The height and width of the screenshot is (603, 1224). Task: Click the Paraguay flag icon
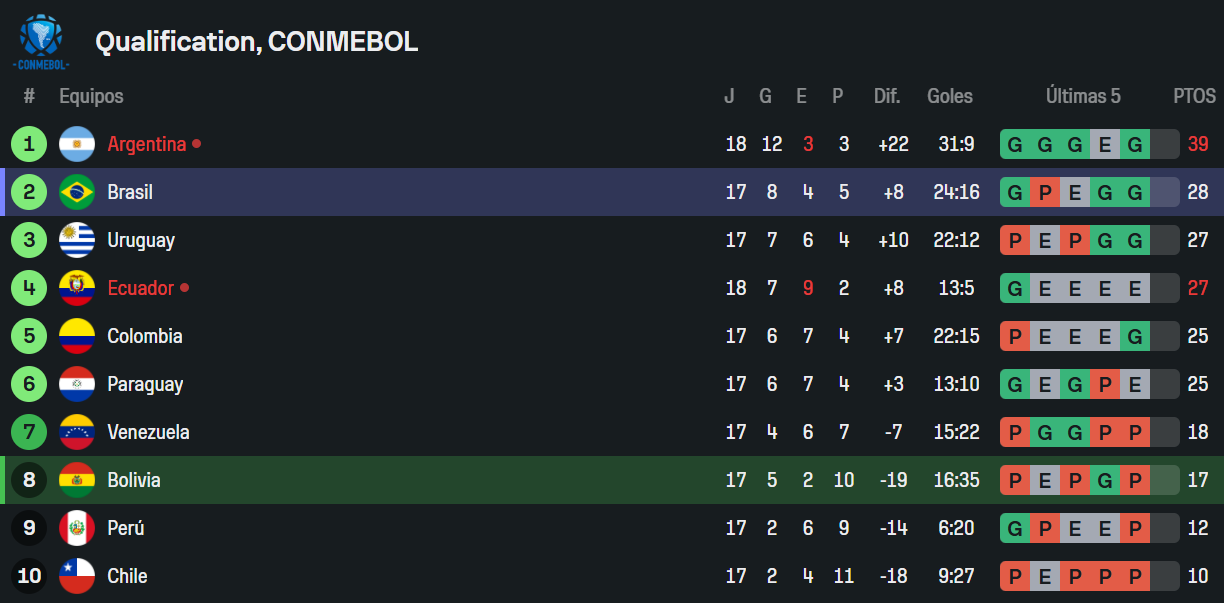point(77,384)
